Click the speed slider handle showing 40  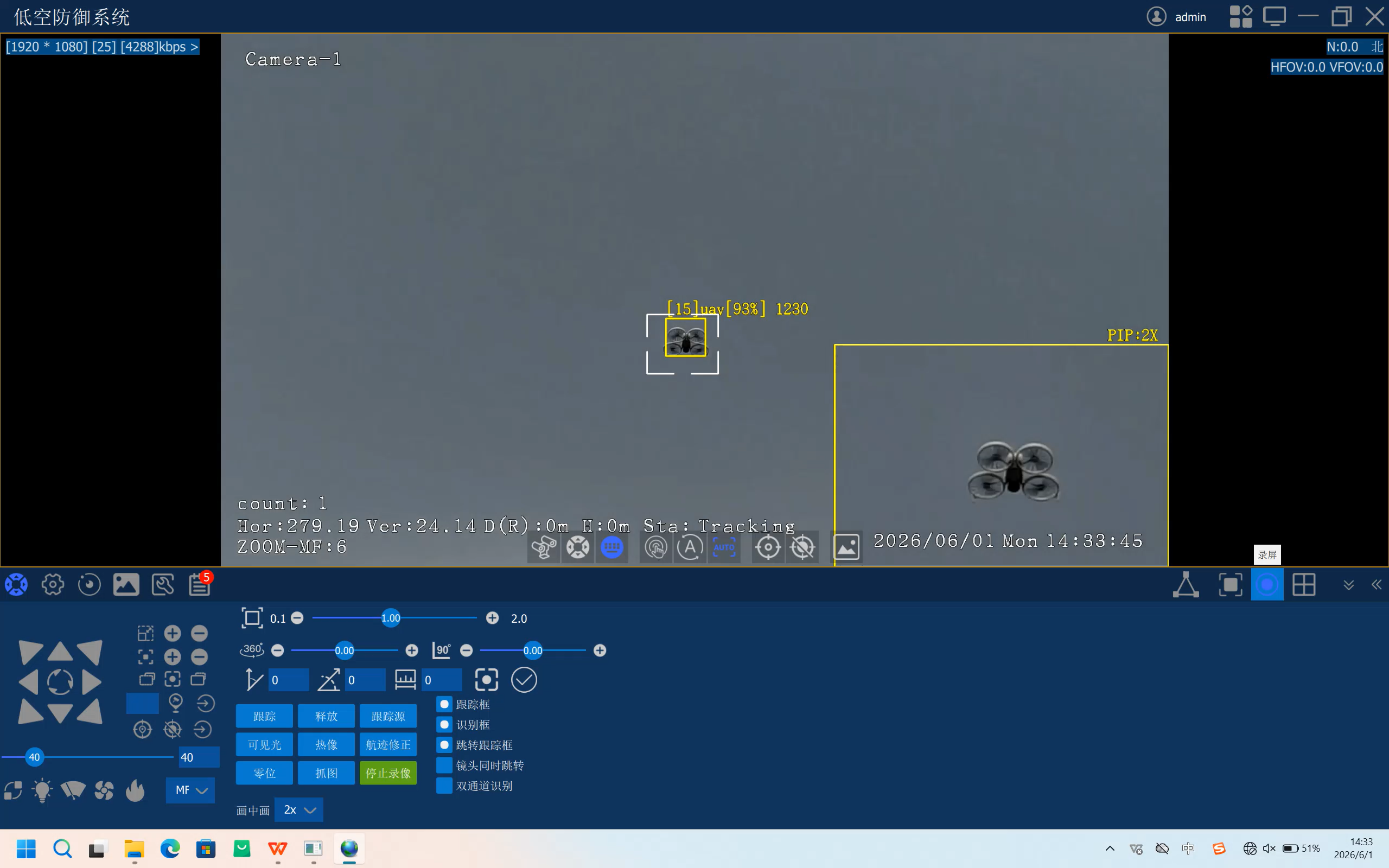pos(34,757)
